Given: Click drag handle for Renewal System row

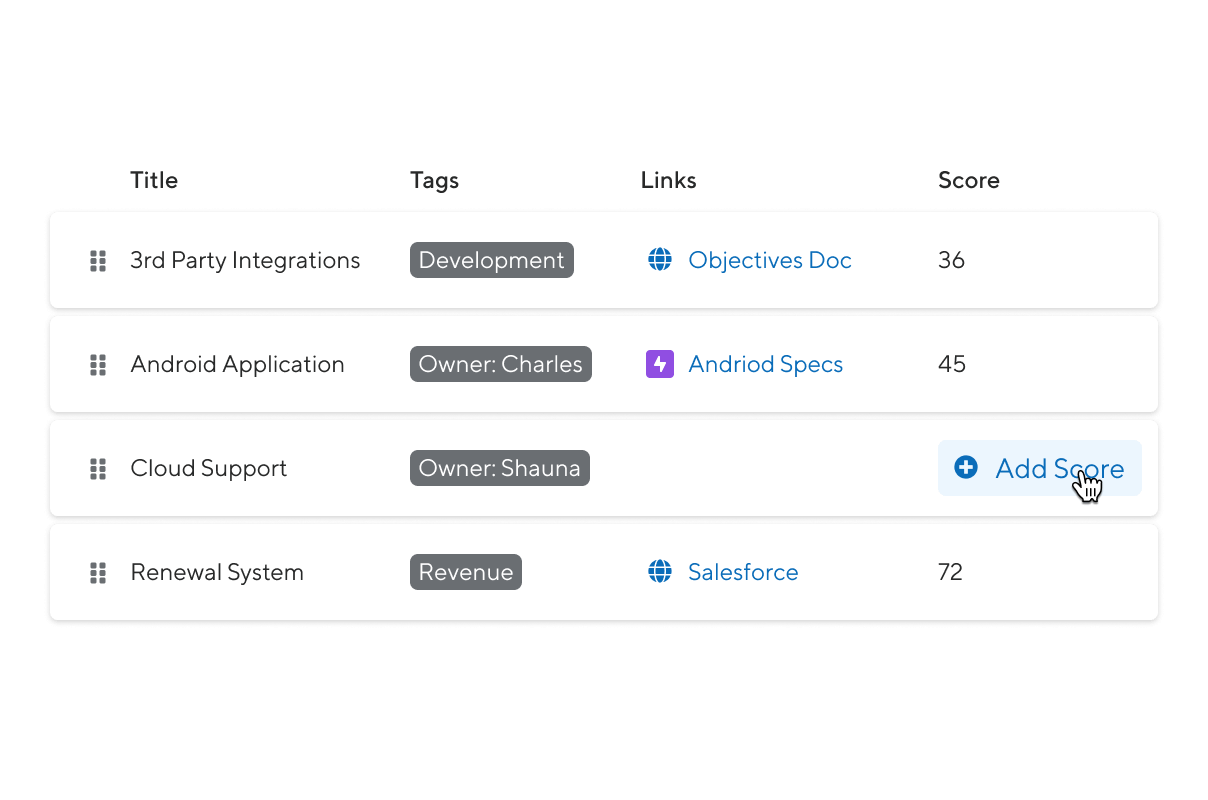Looking at the screenshot, I should pos(98,573).
